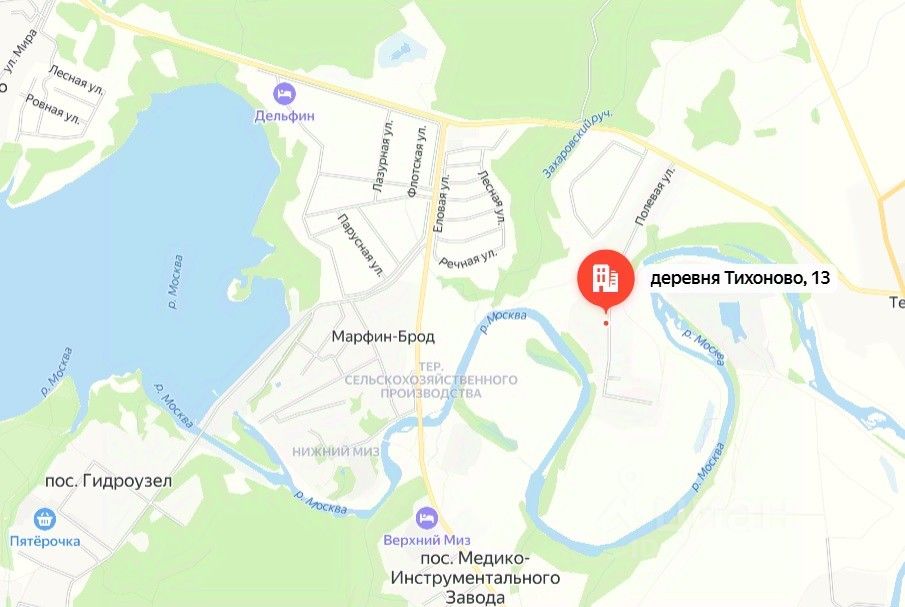
Task: Click the Верхний Миз text label
Action: click(x=427, y=541)
